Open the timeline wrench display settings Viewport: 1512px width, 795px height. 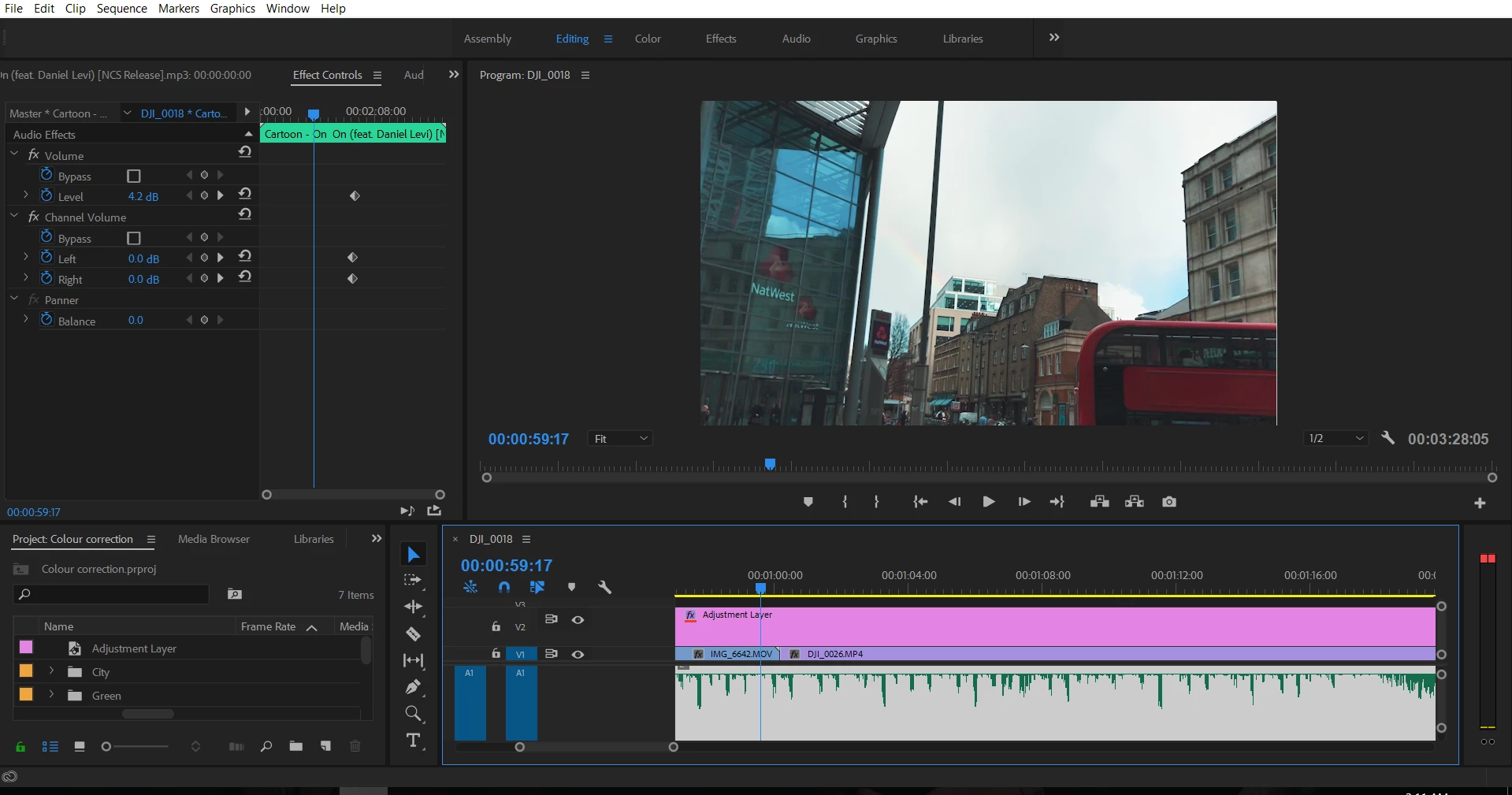tap(604, 587)
